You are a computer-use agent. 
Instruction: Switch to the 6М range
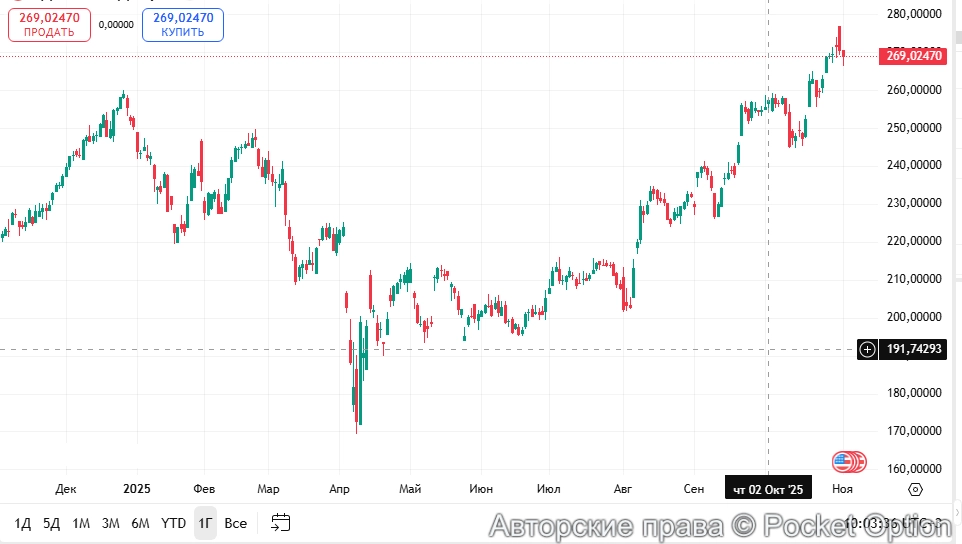click(140, 523)
